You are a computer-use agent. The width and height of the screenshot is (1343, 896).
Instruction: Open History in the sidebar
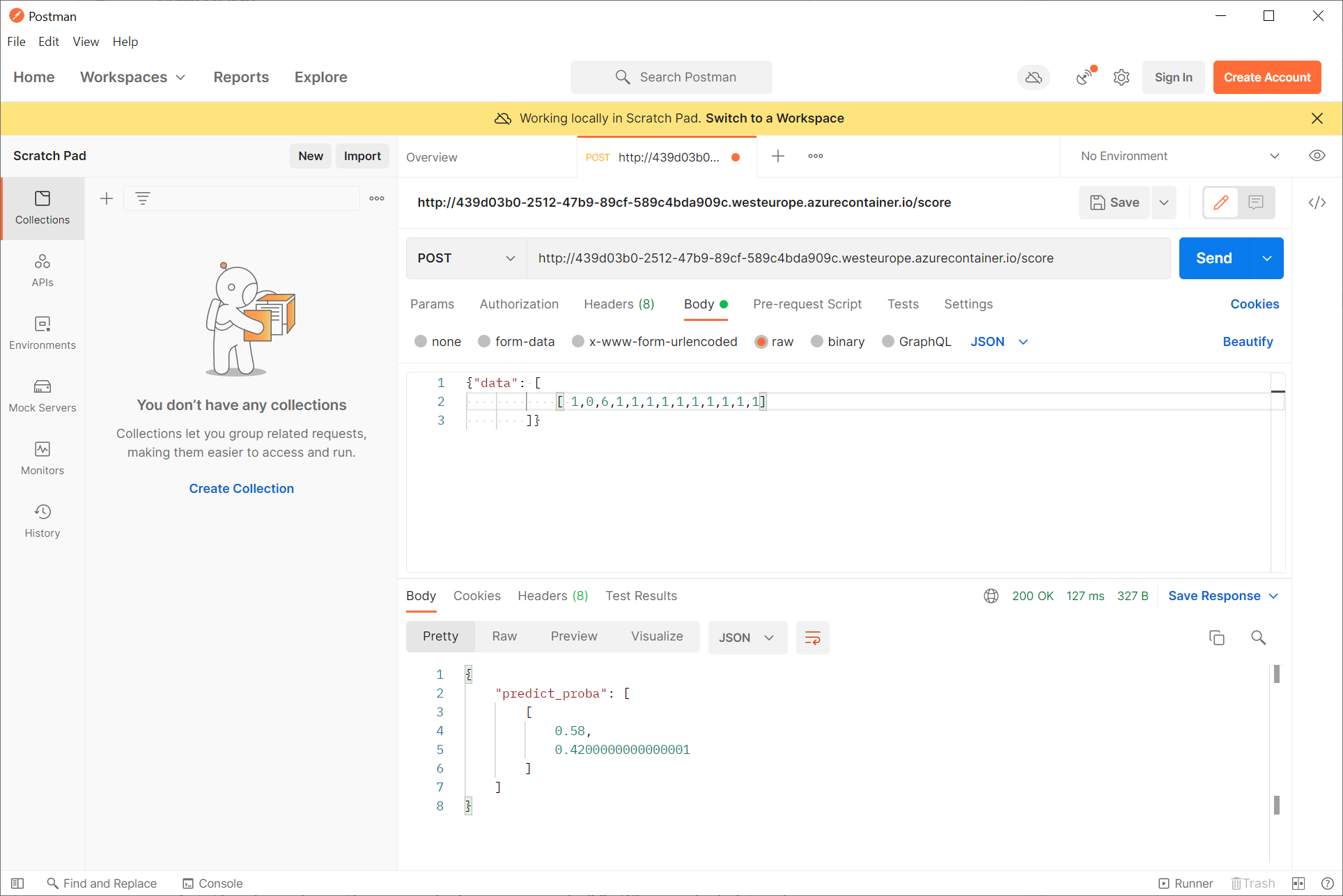coord(42,521)
